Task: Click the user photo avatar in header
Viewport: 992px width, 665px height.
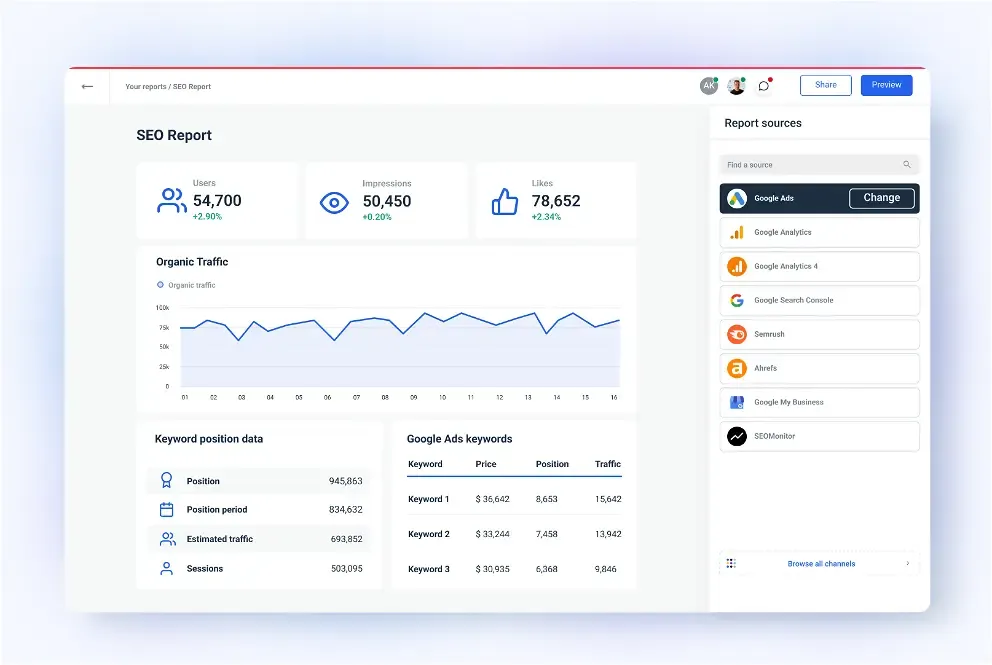Action: click(736, 85)
